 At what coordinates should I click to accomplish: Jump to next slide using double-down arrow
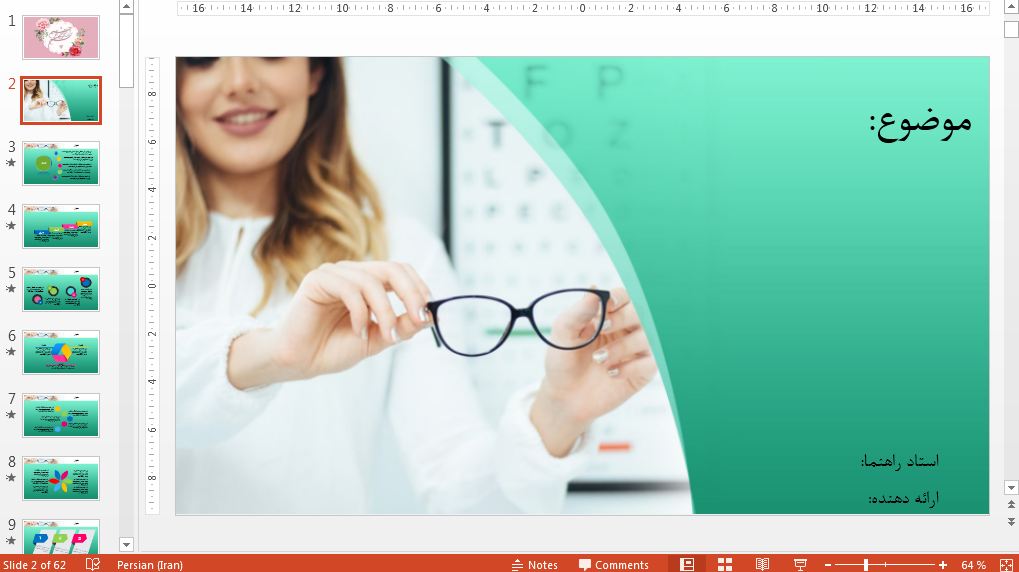click(1011, 522)
